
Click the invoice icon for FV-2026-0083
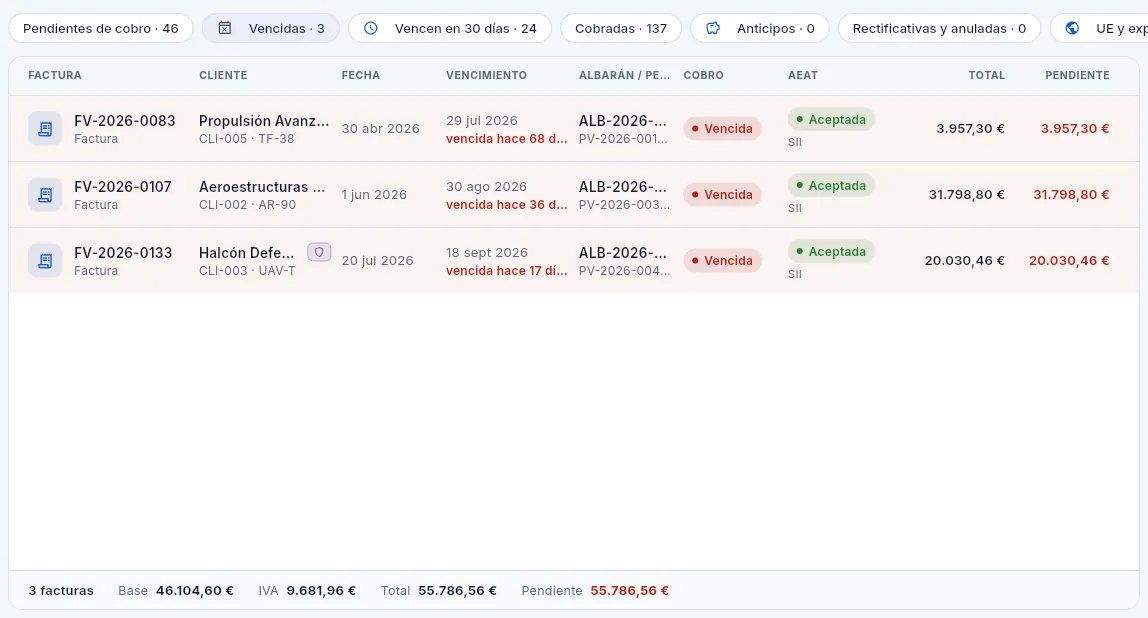[x=45, y=129]
